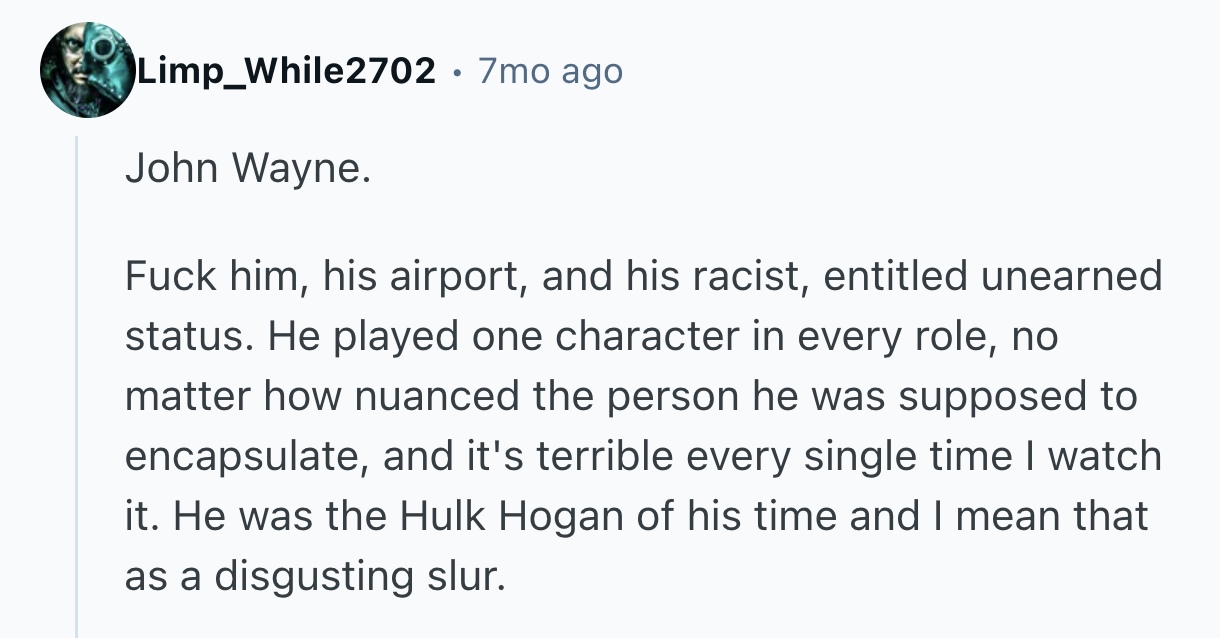Screen dimensions: 1220x638
Task: Click the "John Wayne." text line
Action: pos(247,168)
